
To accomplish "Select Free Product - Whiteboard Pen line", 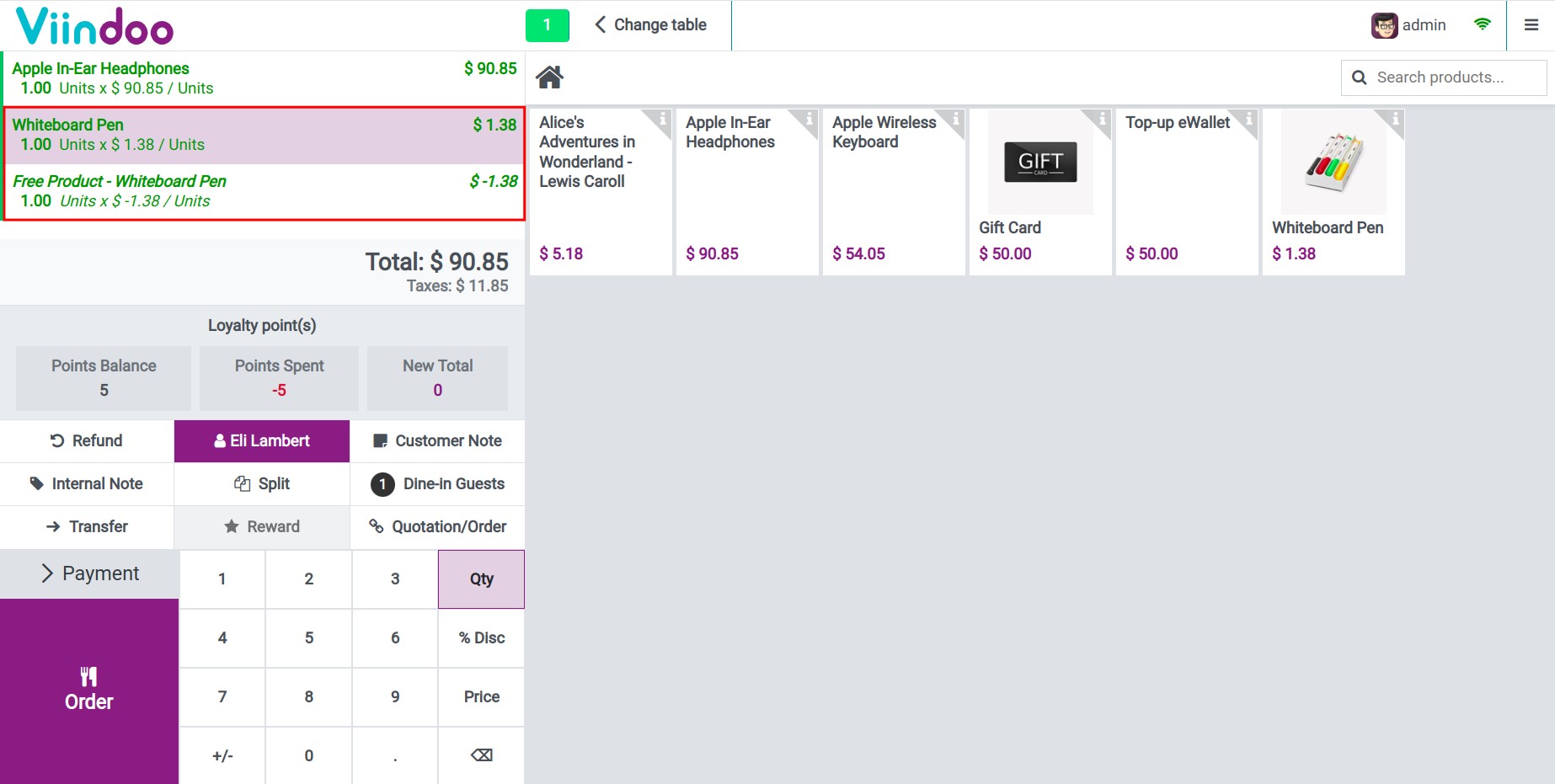I will pos(264,191).
